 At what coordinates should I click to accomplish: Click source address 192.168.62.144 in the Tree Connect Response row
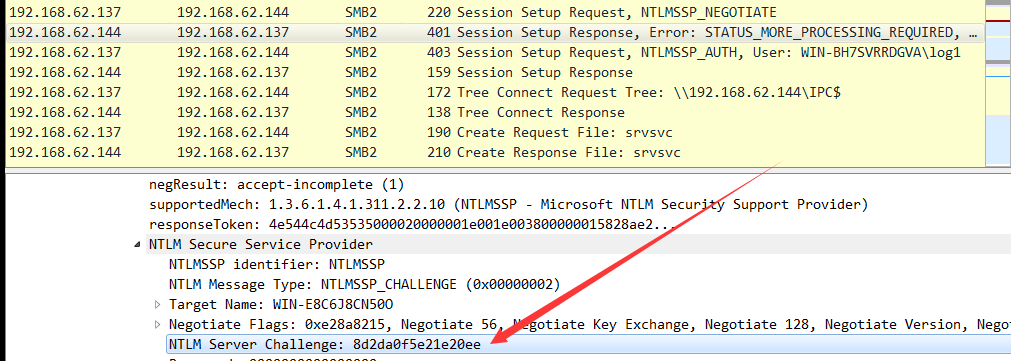66,112
